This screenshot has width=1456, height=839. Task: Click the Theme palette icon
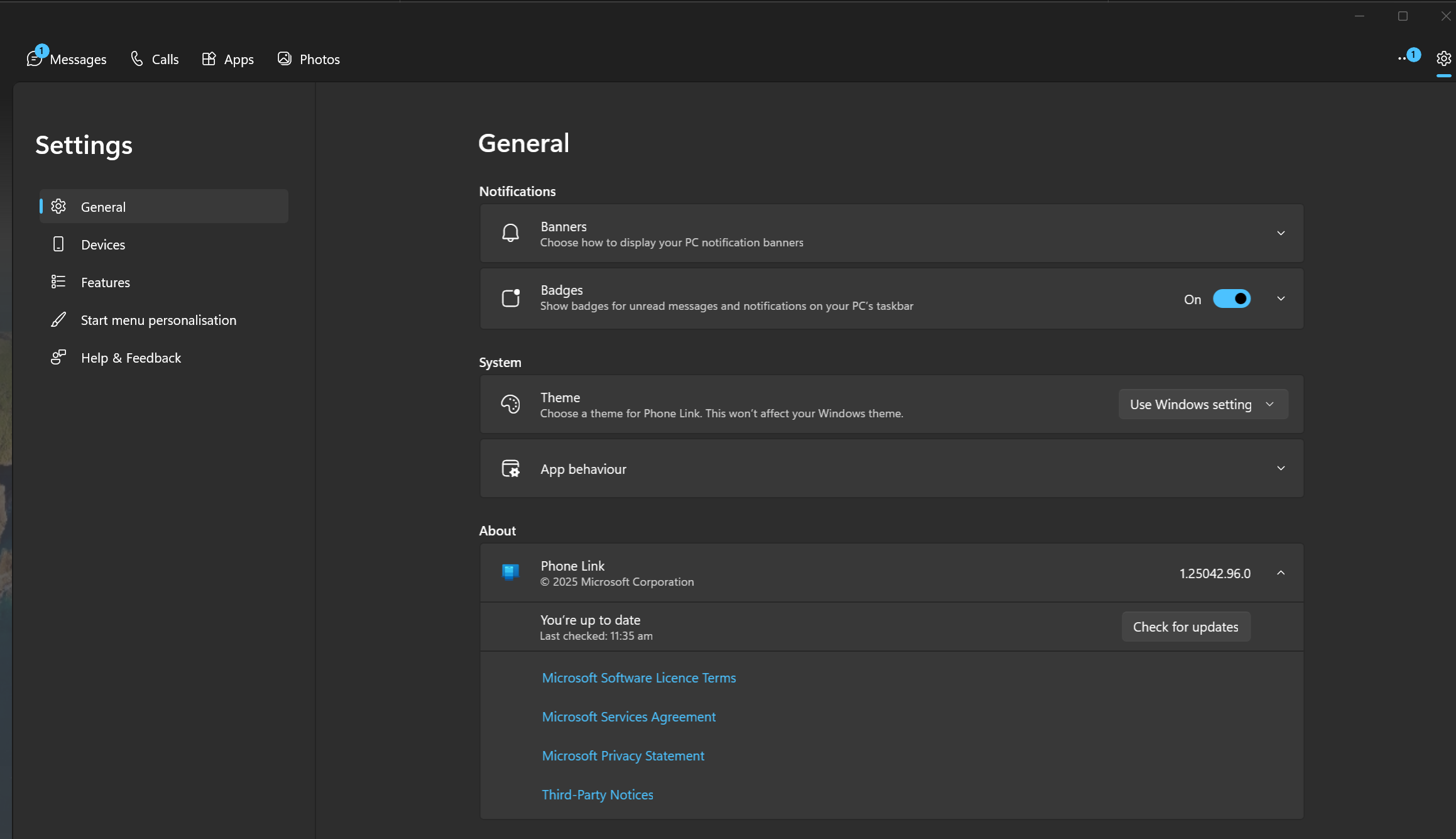pyautogui.click(x=510, y=404)
